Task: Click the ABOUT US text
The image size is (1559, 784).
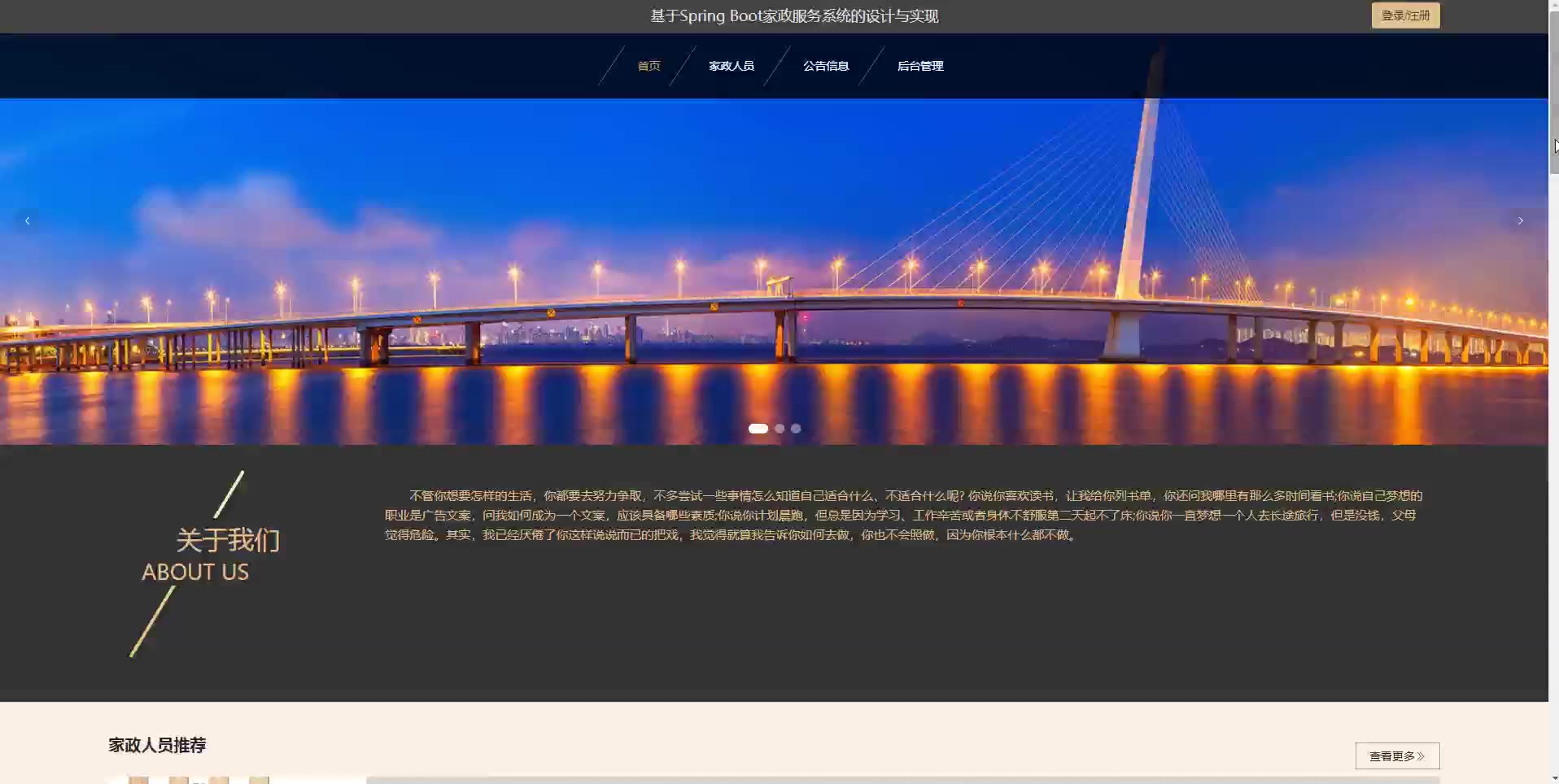Action: tap(195, 572)
